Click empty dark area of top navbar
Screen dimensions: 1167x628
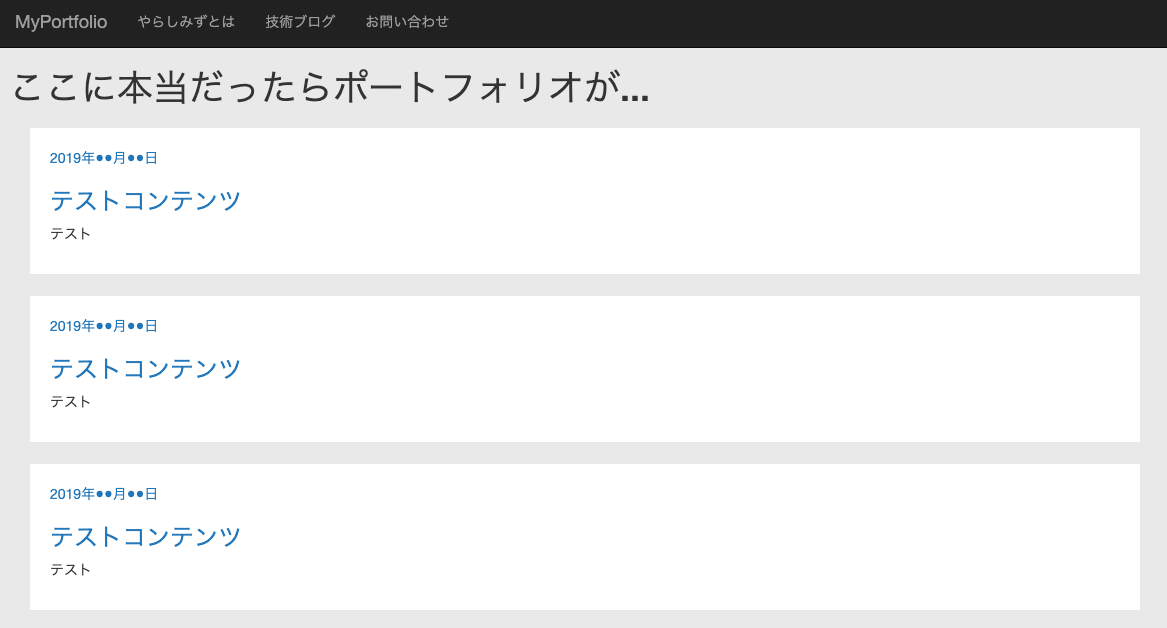(x=800, y=22)
